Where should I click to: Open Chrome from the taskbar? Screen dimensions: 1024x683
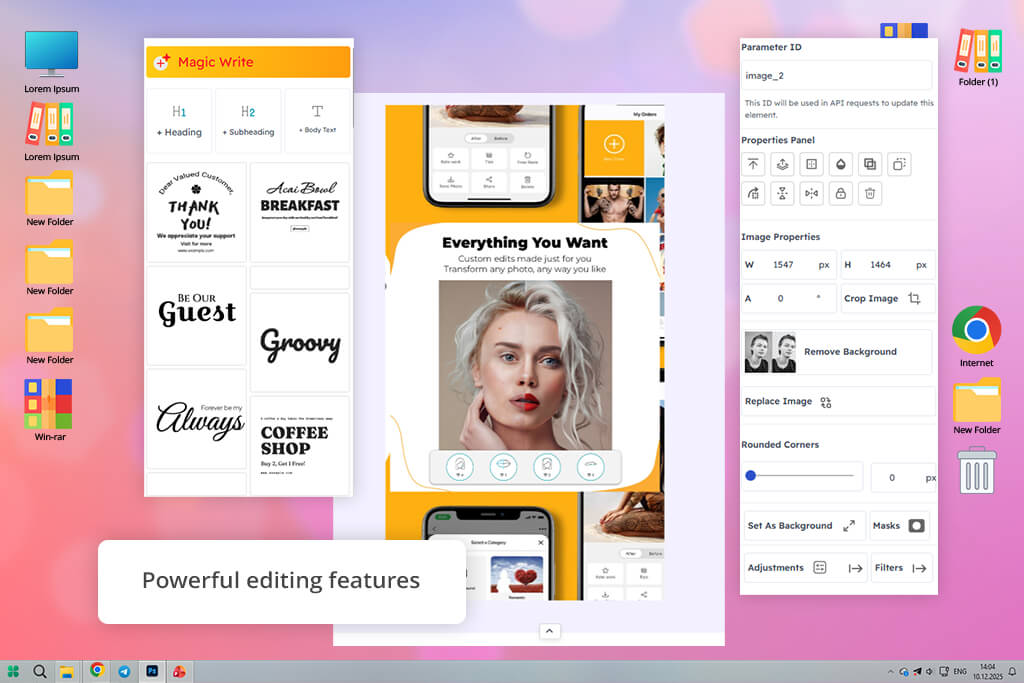pos(97,670)
